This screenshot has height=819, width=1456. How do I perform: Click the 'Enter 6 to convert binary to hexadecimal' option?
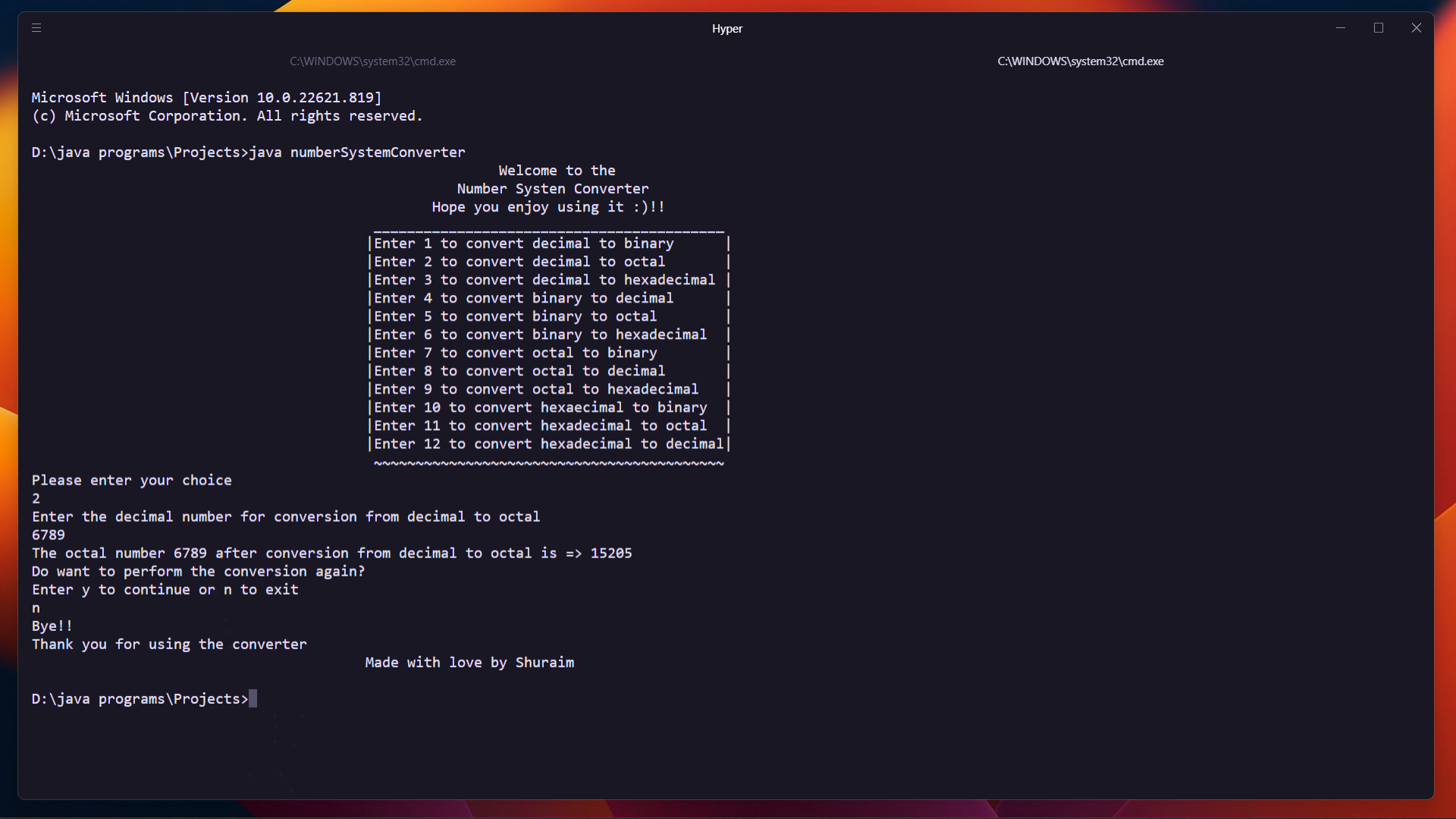[539, 334]
